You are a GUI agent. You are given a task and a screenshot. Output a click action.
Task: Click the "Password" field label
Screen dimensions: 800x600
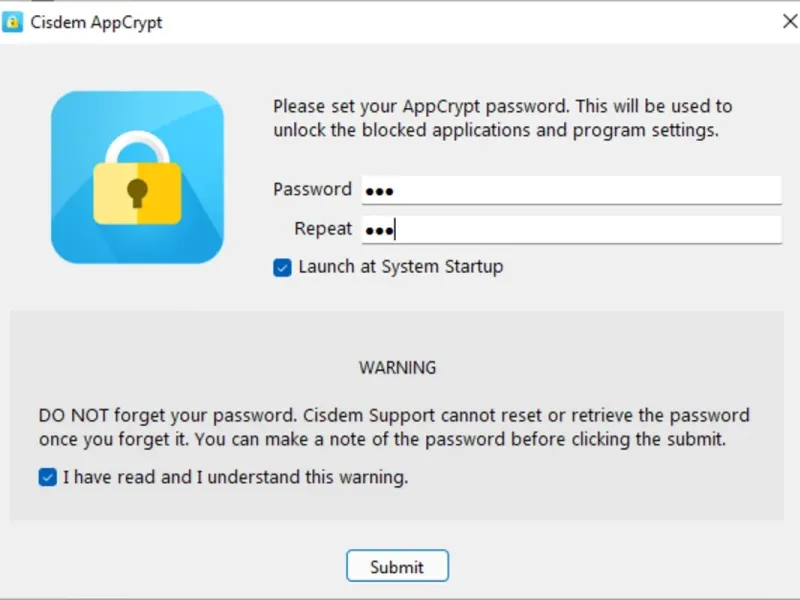[312, 189]
